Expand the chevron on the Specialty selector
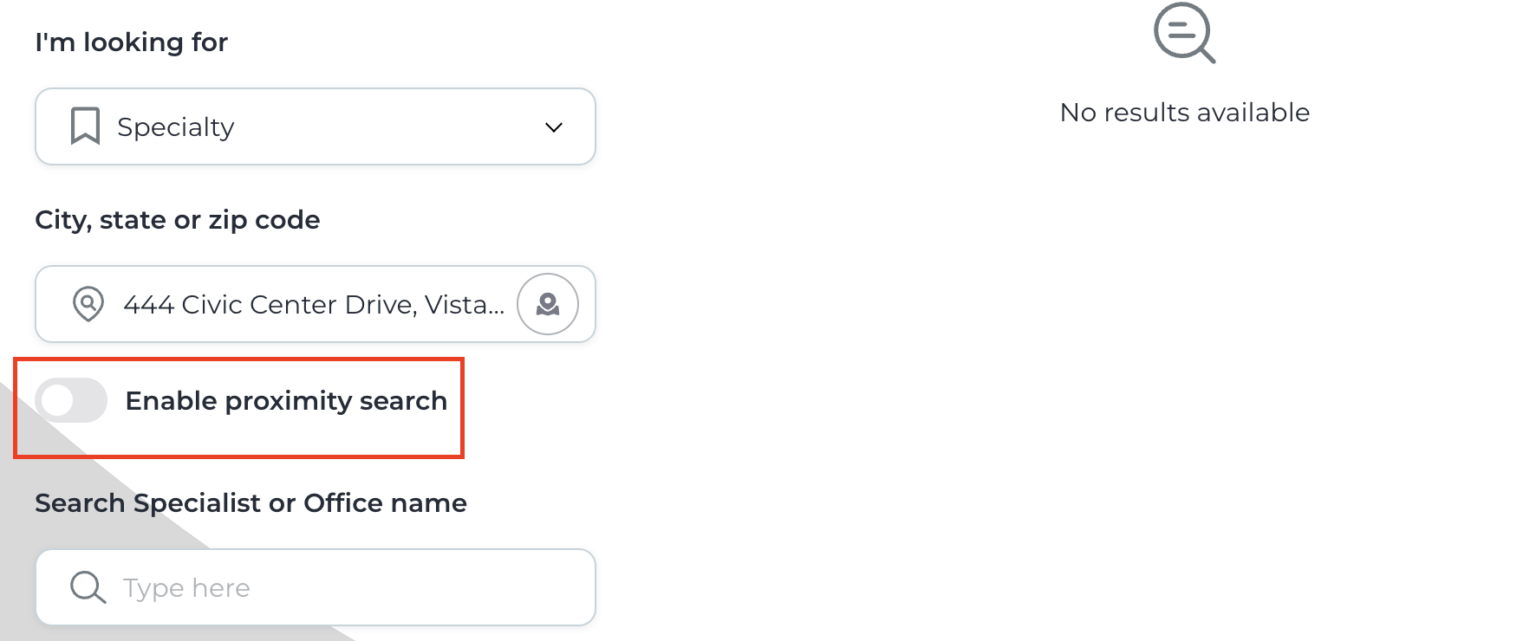The width and height of the screenshot is (1536, 641). coord(553,127)
